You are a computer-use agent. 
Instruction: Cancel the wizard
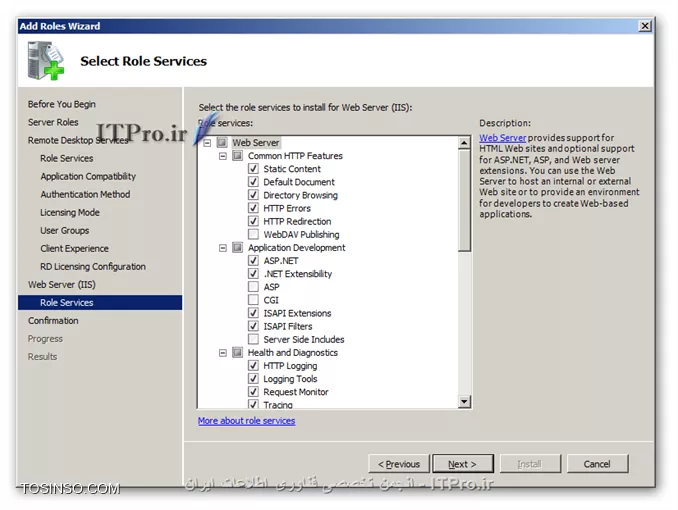597,464
